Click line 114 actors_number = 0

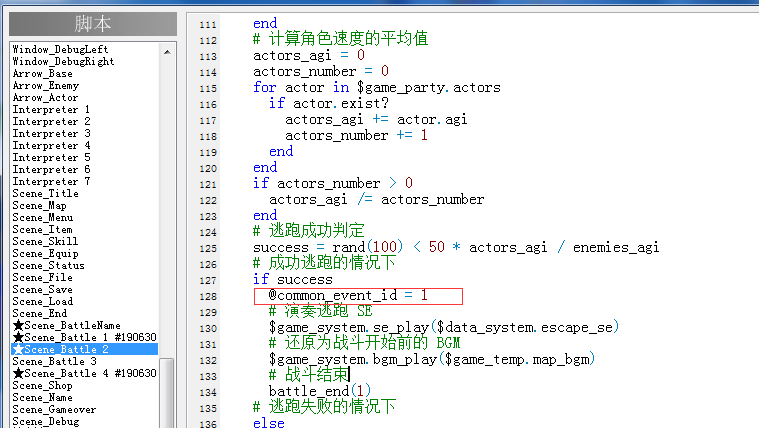click(x=321, y=72)
